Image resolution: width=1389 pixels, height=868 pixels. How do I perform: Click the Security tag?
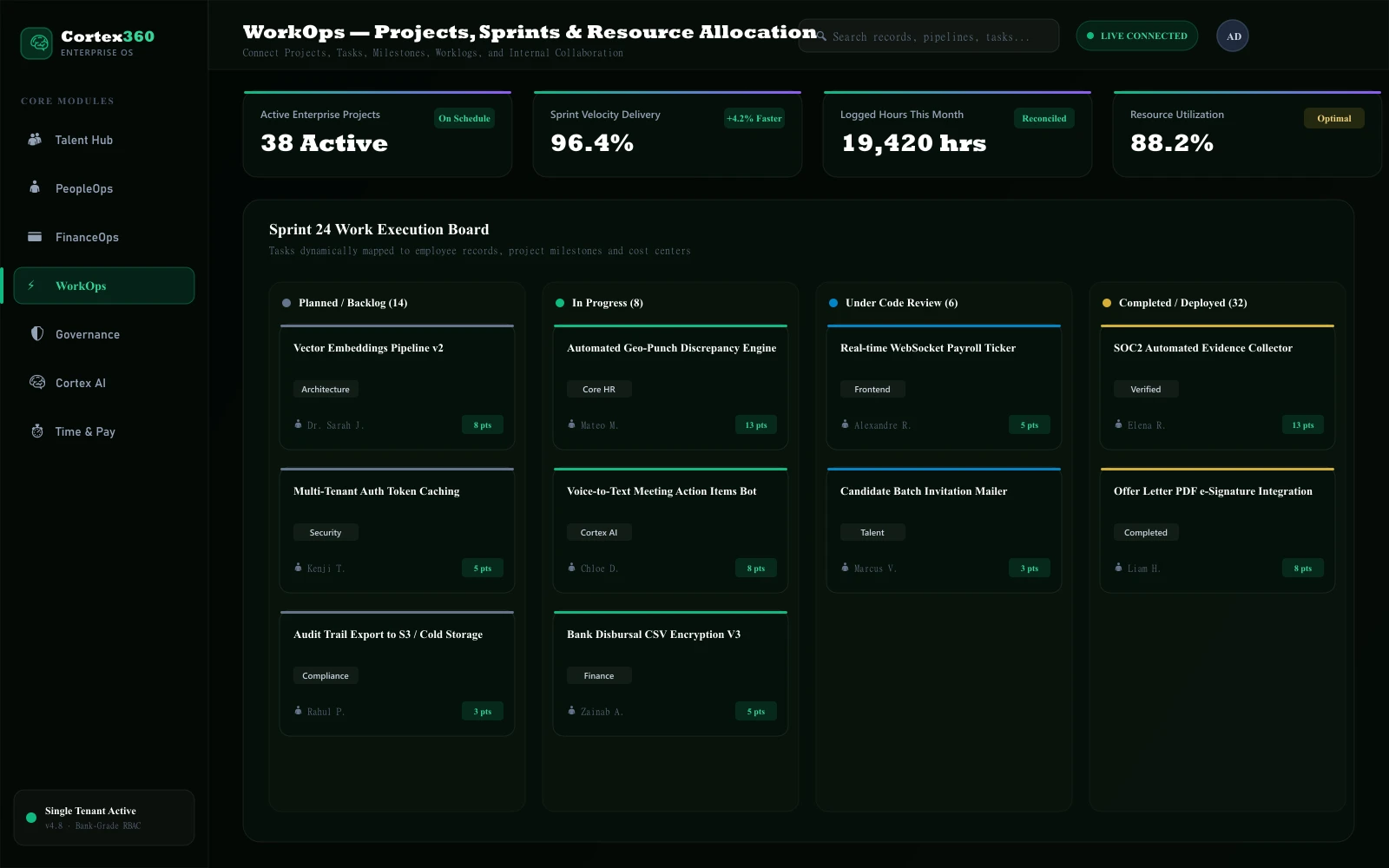click(x=326, y=532)
